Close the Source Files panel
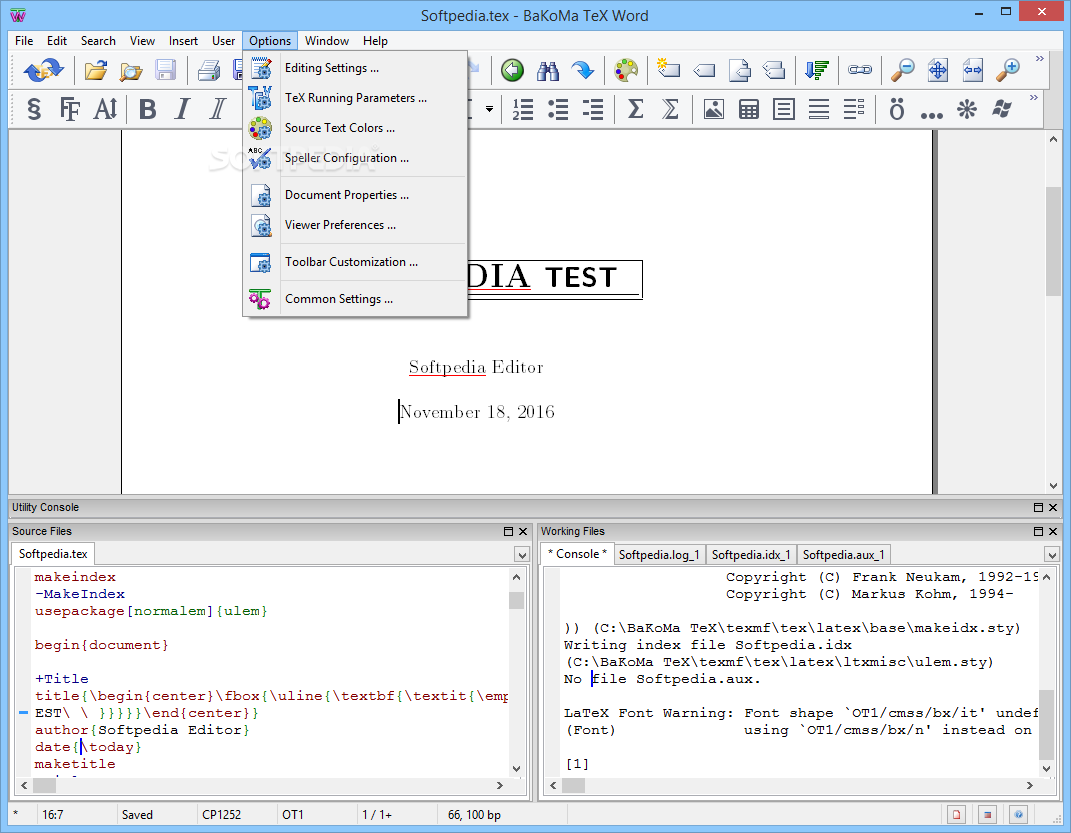 point(523,531)
